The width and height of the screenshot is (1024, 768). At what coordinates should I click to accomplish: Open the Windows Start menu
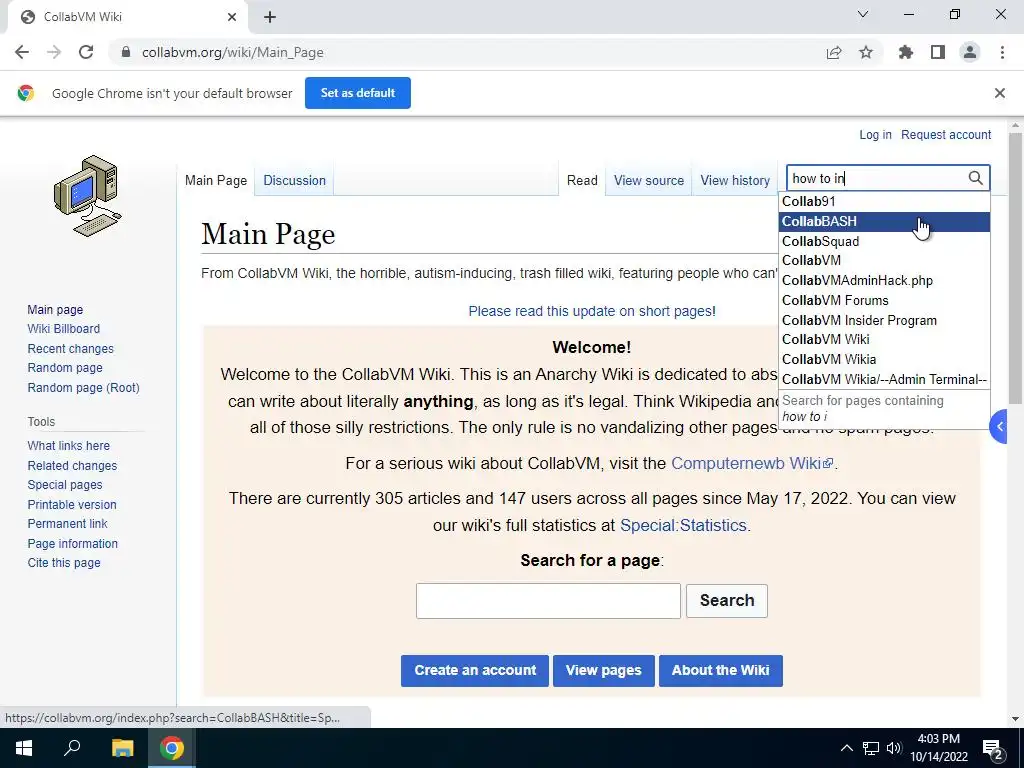click(24, 748)
